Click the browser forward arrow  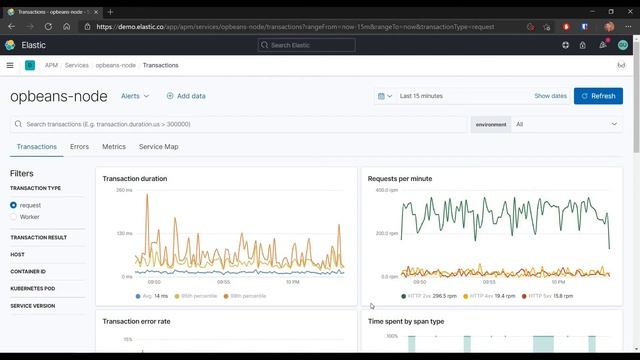(29, 27)
